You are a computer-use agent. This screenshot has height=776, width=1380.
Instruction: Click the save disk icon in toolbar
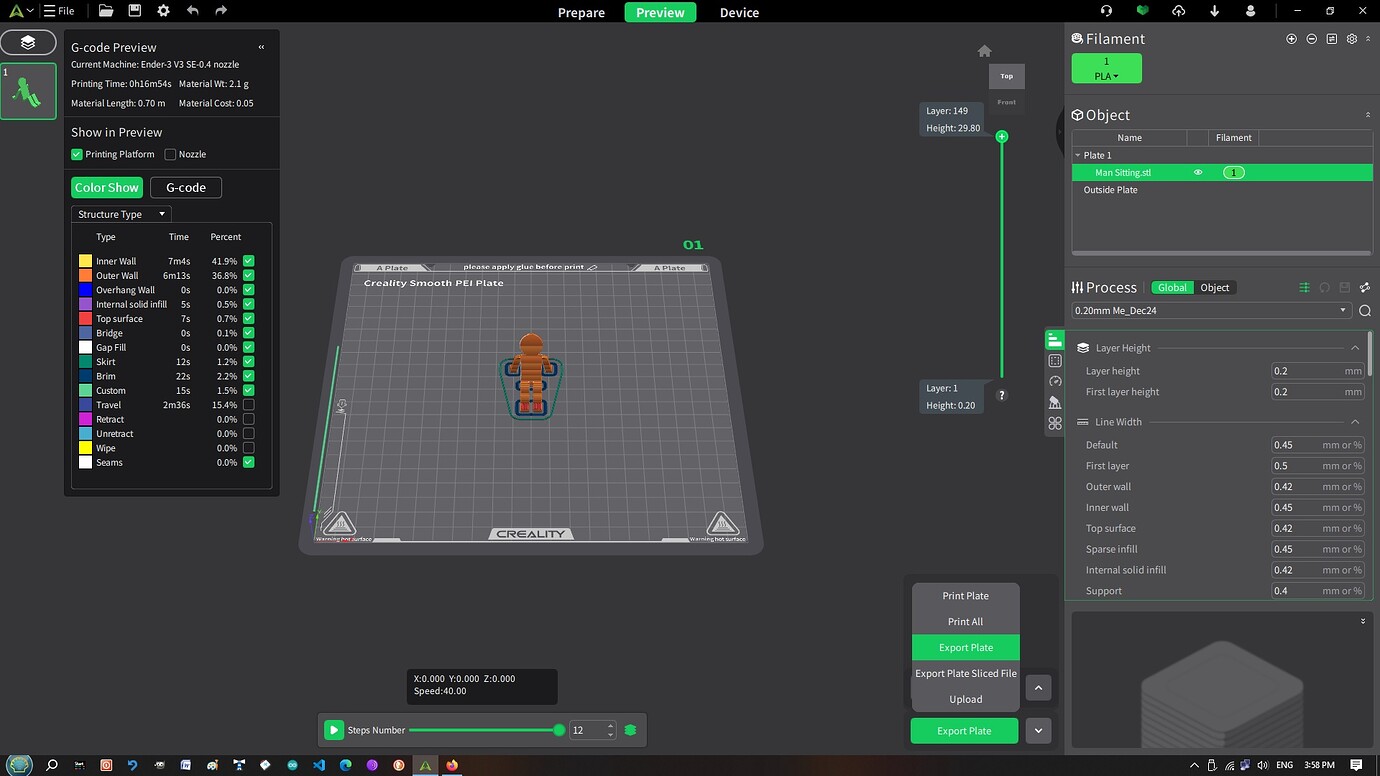(134, 11)
